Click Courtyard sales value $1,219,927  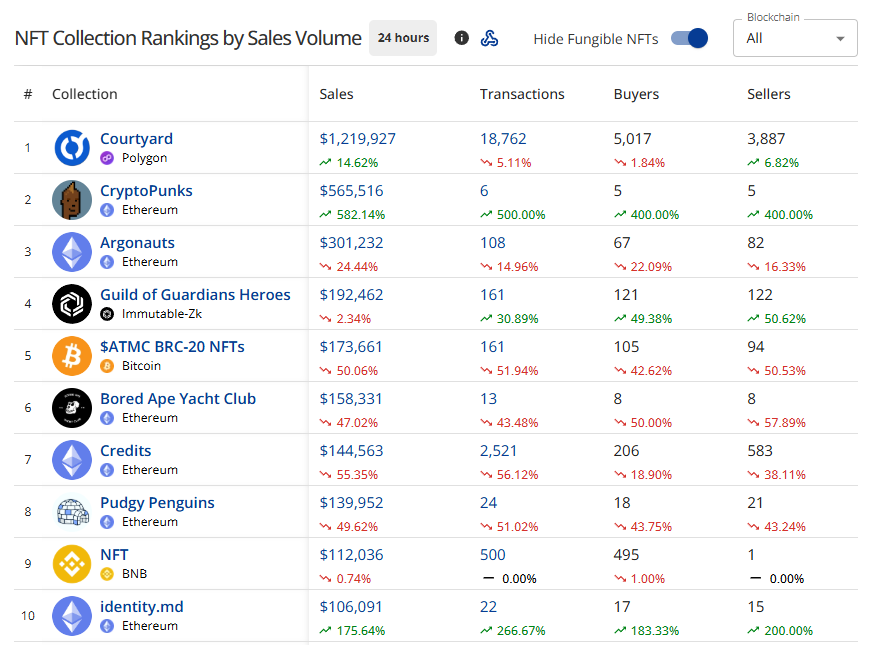pyautogui.click(x=358, y=138)
